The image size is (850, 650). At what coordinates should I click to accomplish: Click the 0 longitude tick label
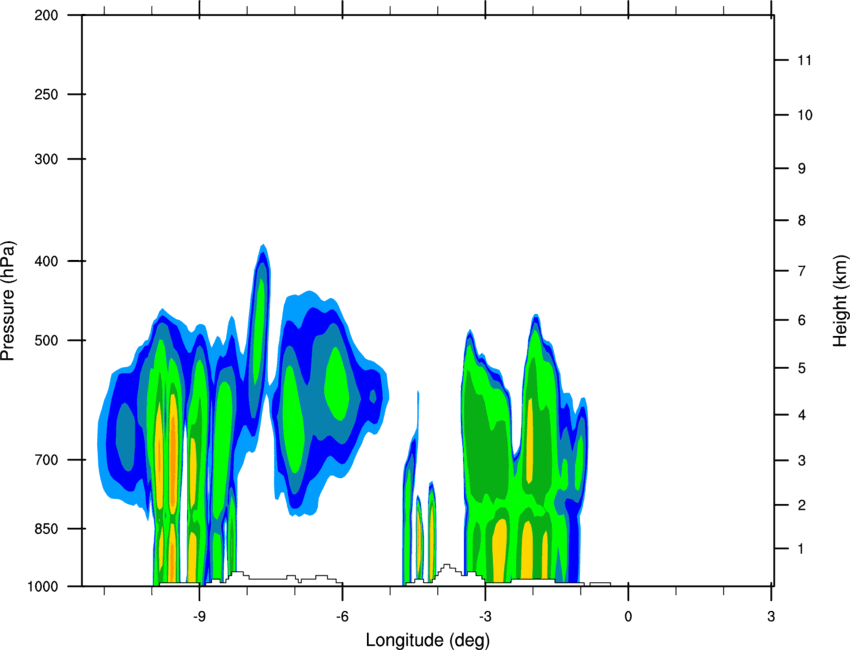(628, 617)
